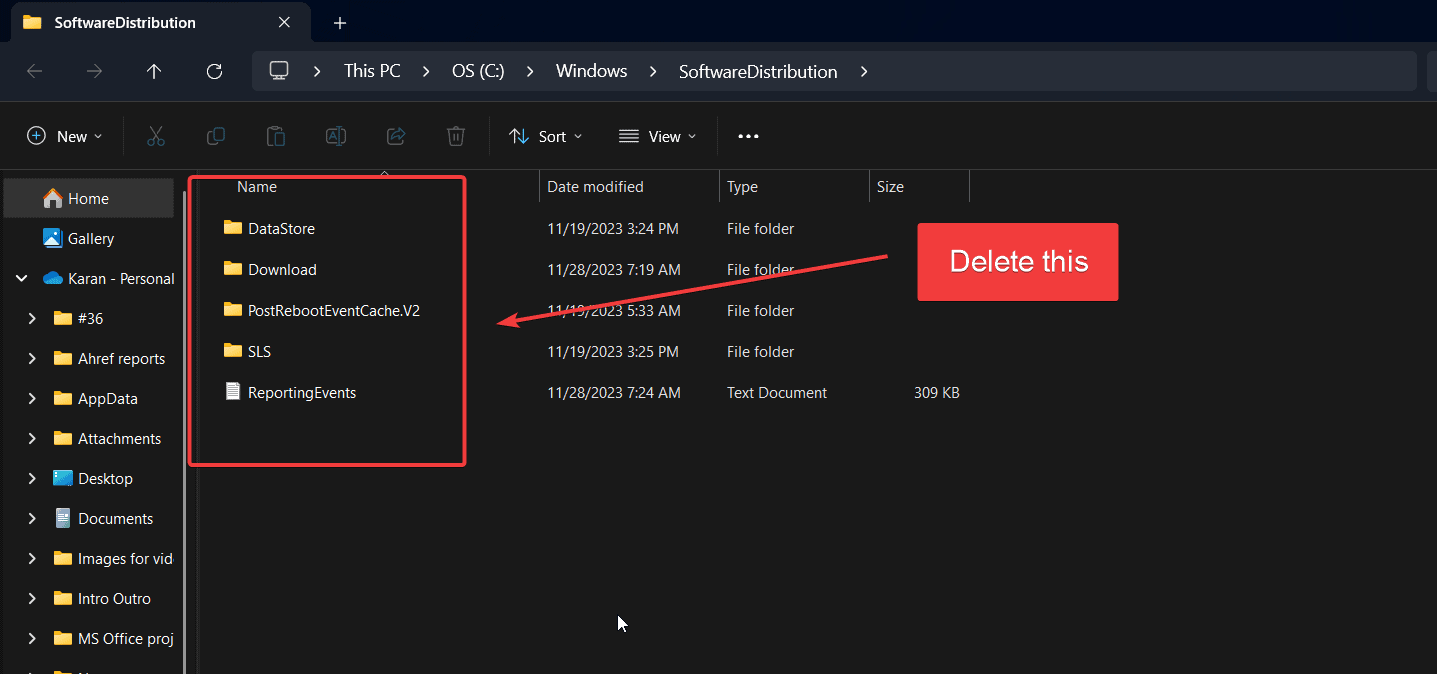Expand the AppData folder node
Image resolution: width=1437 pixels, height=674 pixels.
pyautogui.click(x=32, y=399)
